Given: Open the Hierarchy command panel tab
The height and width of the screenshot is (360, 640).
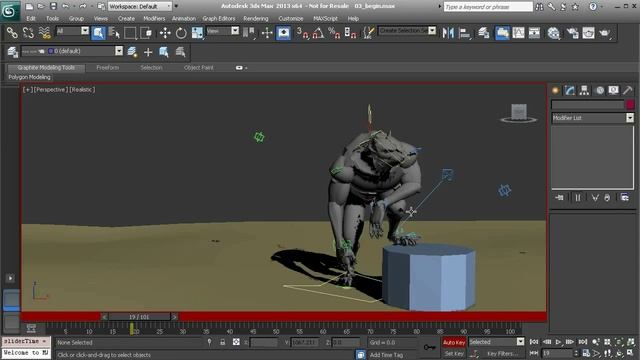Looking at the screenshot, I should [584, 90].
